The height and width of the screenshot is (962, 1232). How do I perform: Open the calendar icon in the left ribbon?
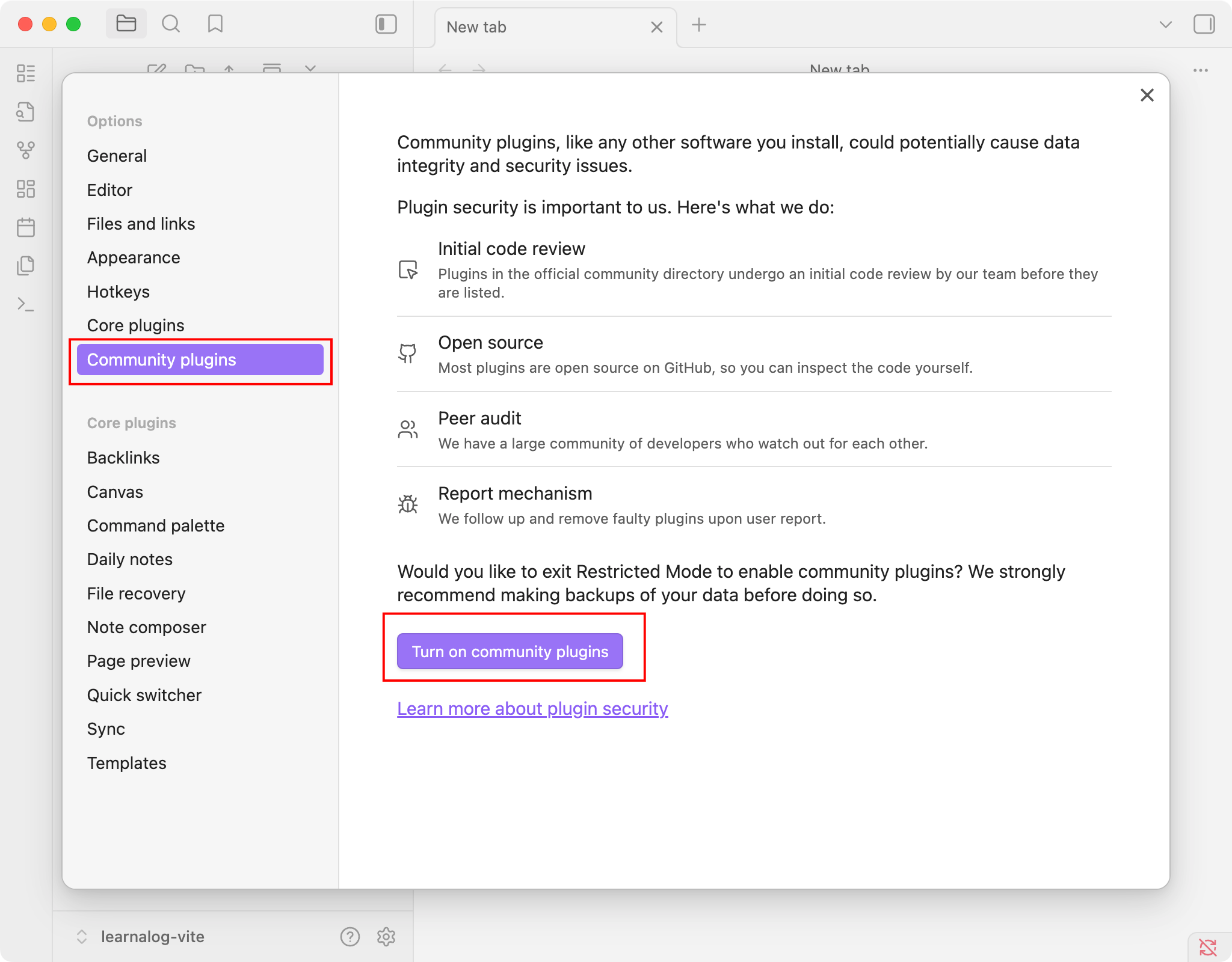(26, 227)
